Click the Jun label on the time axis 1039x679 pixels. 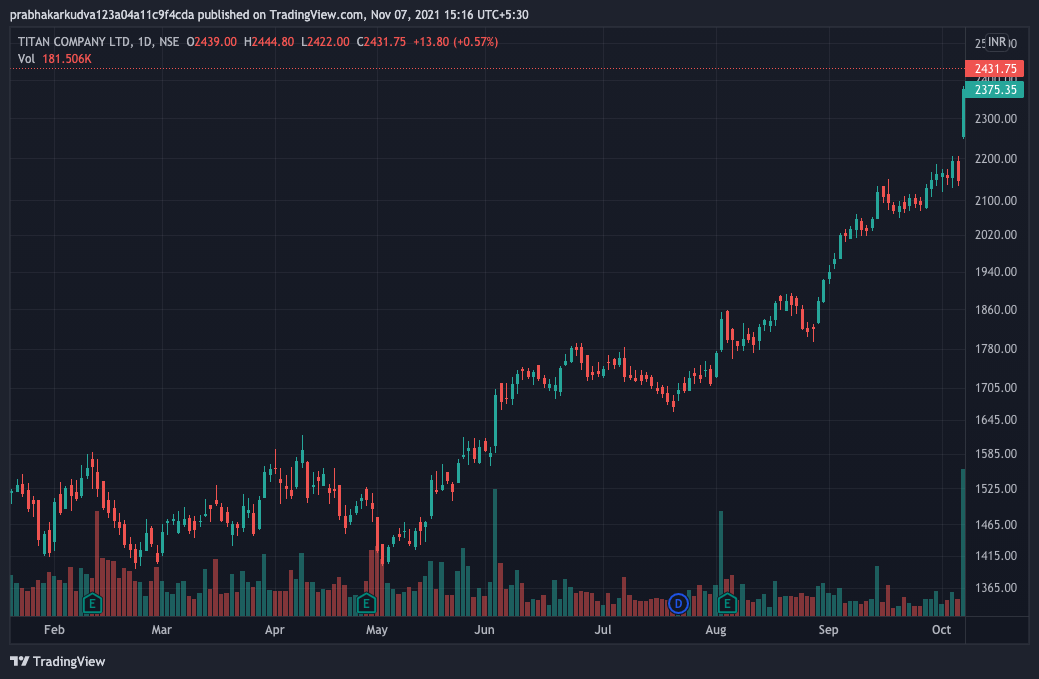point(484,629)
